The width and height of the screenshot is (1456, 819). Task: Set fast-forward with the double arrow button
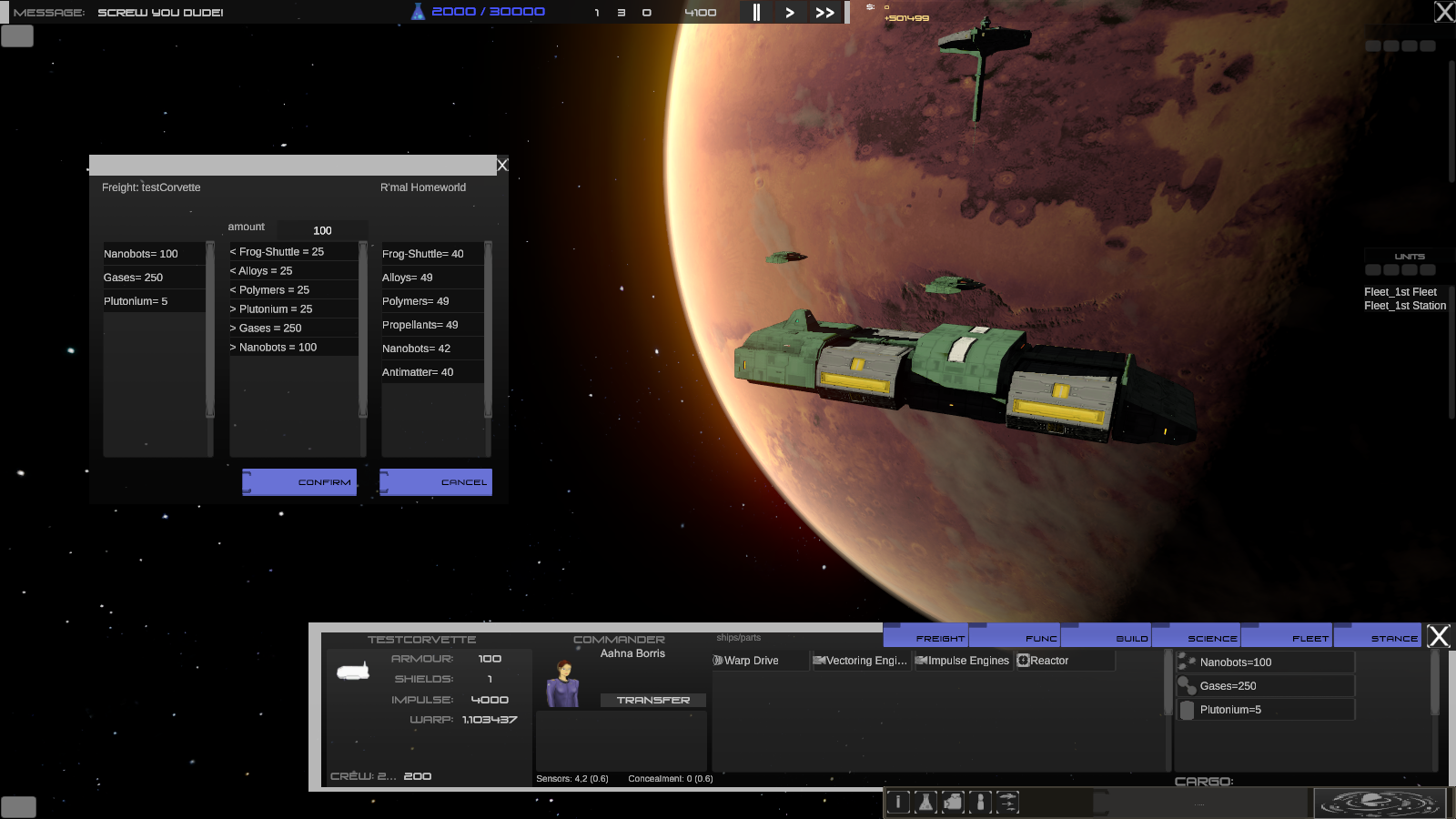point(825,12)
